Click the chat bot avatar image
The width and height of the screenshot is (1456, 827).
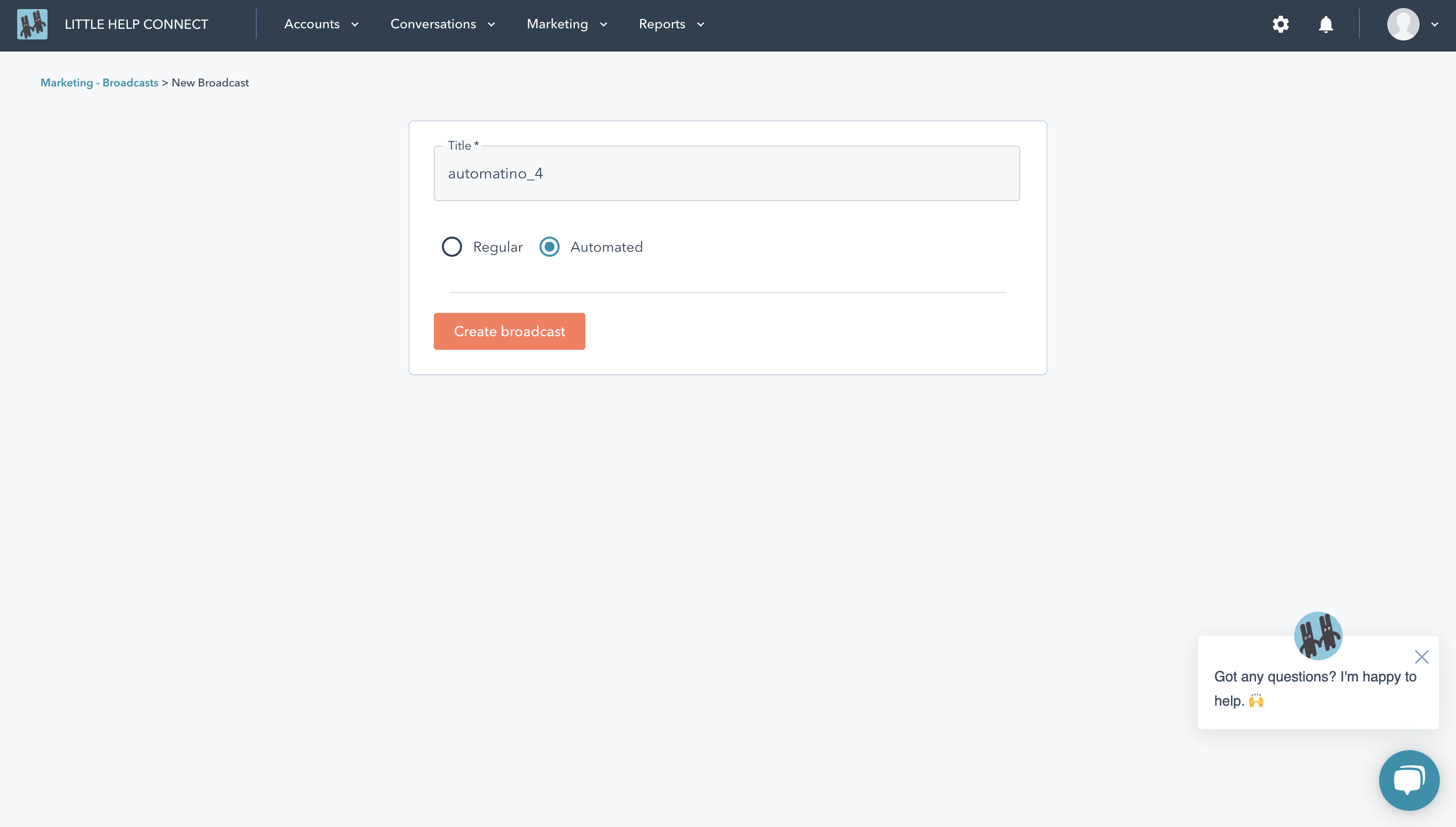click(x=1318, y=635)
